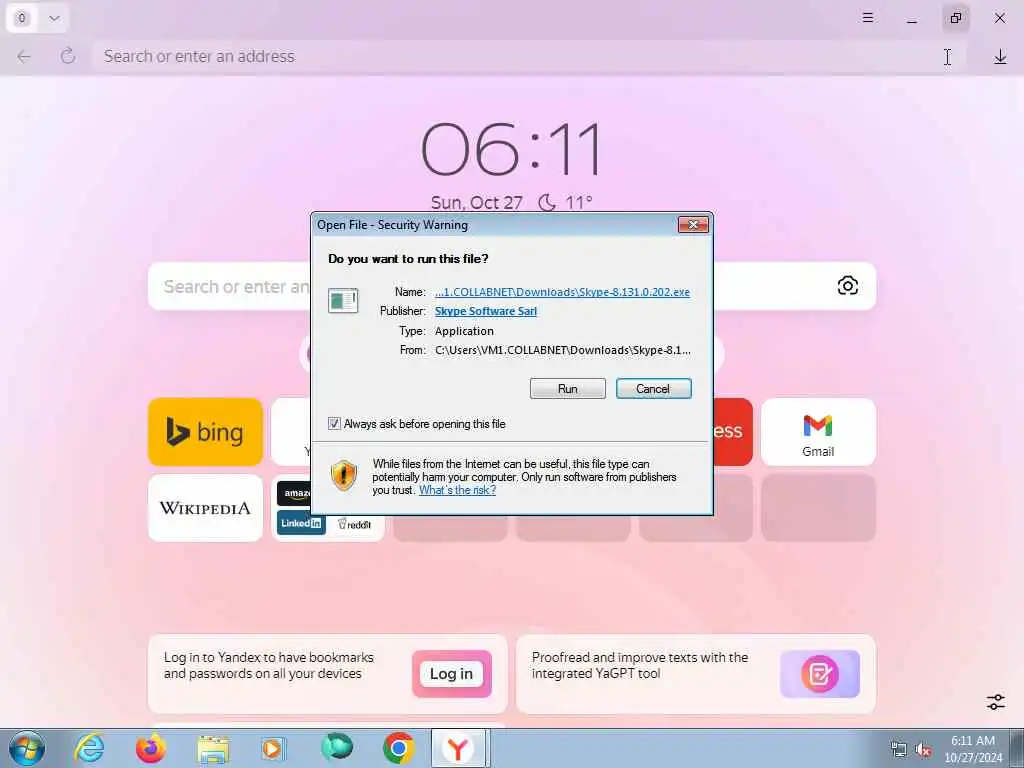Open the Windows Start menu orb

27,748
